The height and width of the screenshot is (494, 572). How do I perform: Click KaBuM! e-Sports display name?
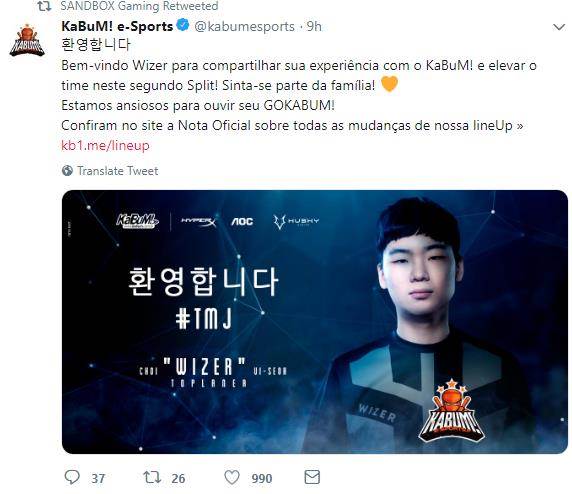[117, 26]
